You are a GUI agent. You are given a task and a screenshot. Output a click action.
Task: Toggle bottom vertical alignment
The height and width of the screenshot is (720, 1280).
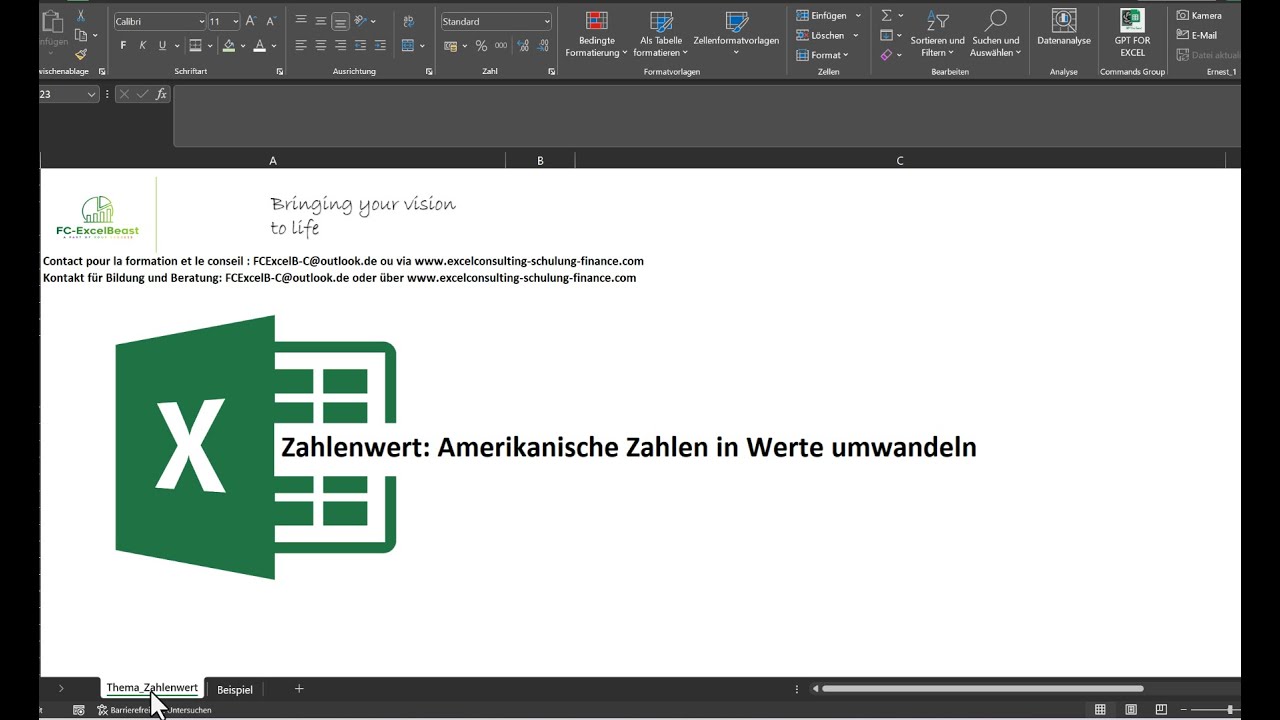pyautogui.click(x=341, y=21)
